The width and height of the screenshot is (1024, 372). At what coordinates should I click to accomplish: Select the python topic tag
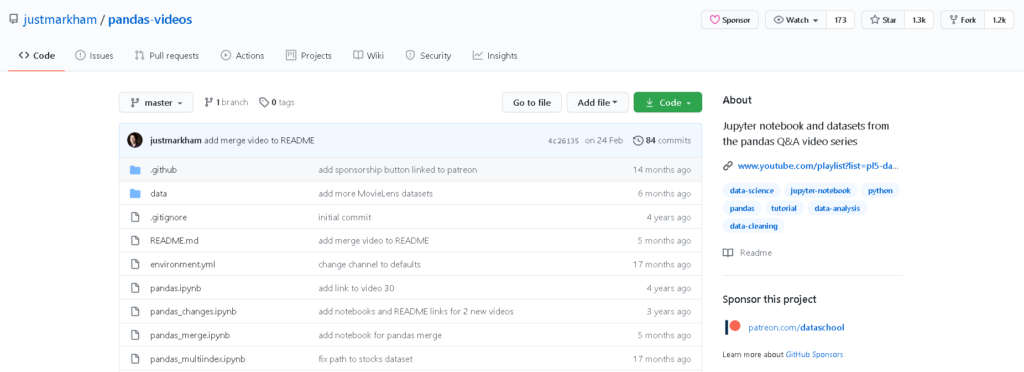880,191
